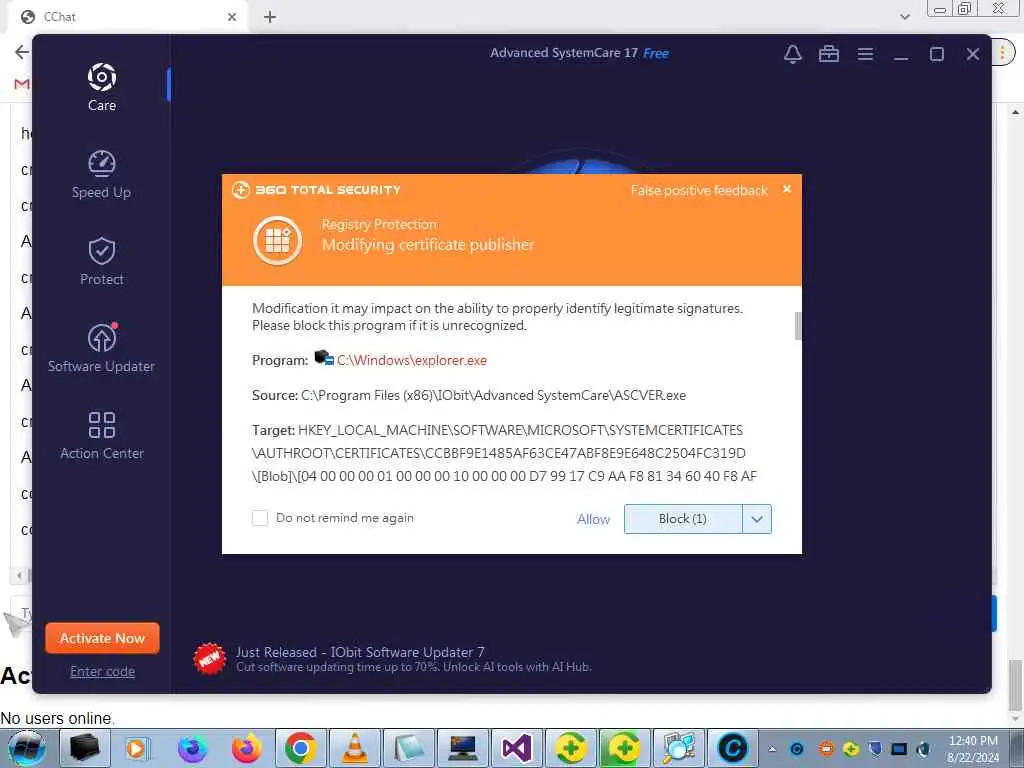This screenshot has width=1024, height=768.
Task: Open the browser tab list chevron
Action: tap(904, 17)
